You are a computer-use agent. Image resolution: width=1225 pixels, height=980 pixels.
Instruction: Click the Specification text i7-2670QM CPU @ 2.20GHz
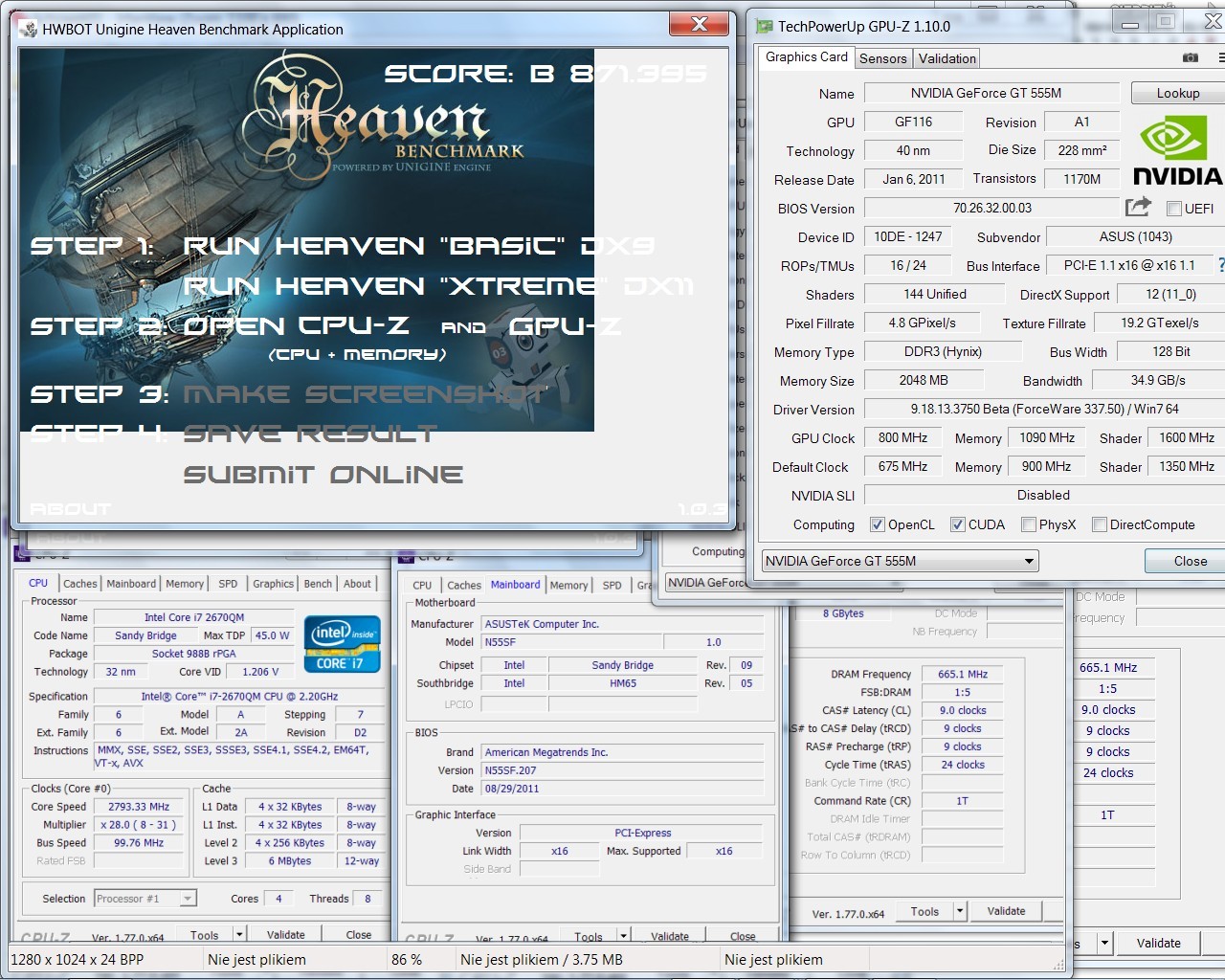239,697
